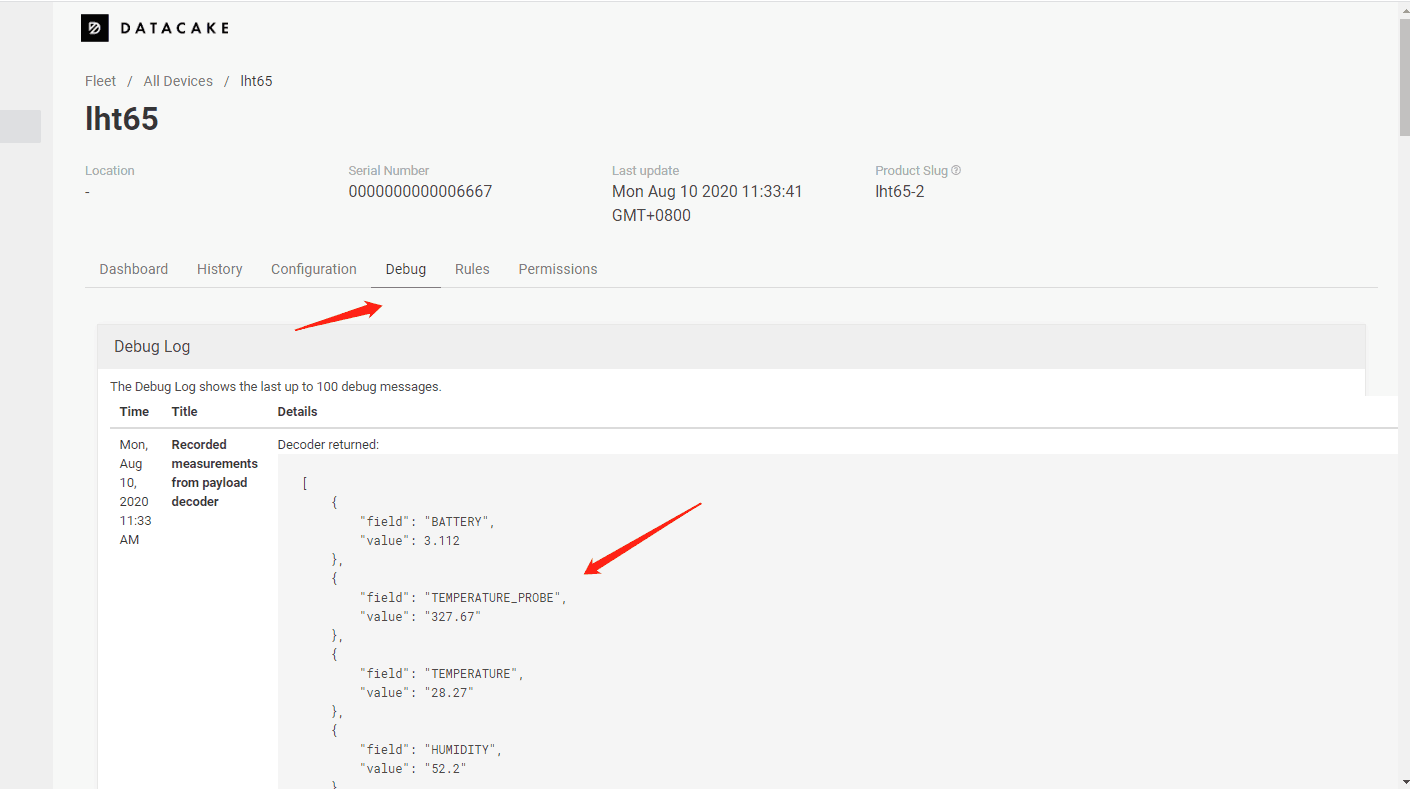1410x789 pixels.
Task: Click the log entry time Mon Aug 10
Action: (x=135, y=492)
